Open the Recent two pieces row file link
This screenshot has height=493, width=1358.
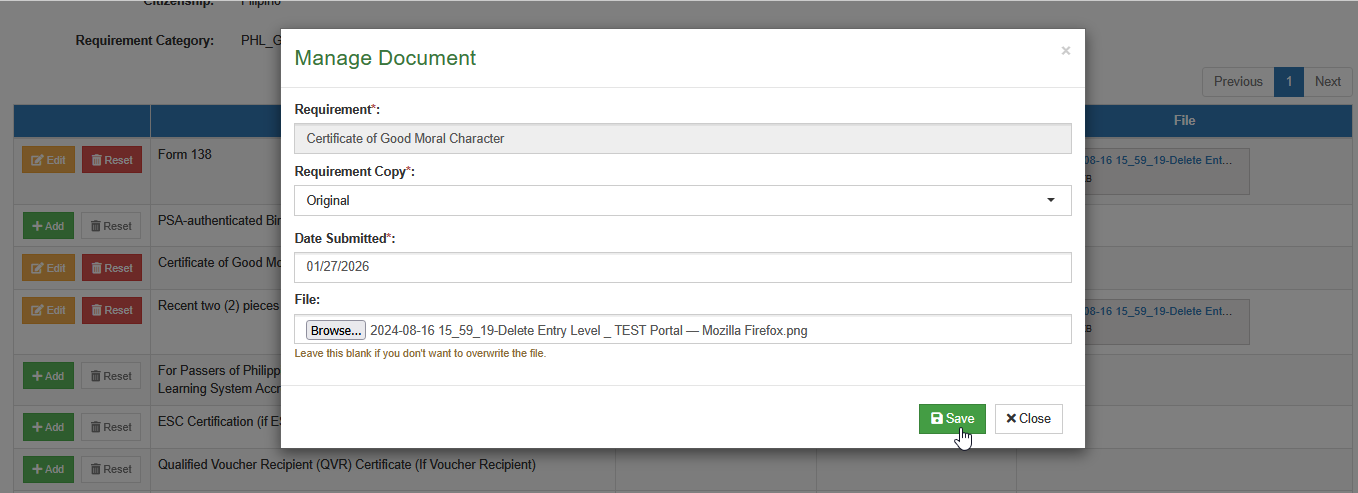tap(1159, 311)
